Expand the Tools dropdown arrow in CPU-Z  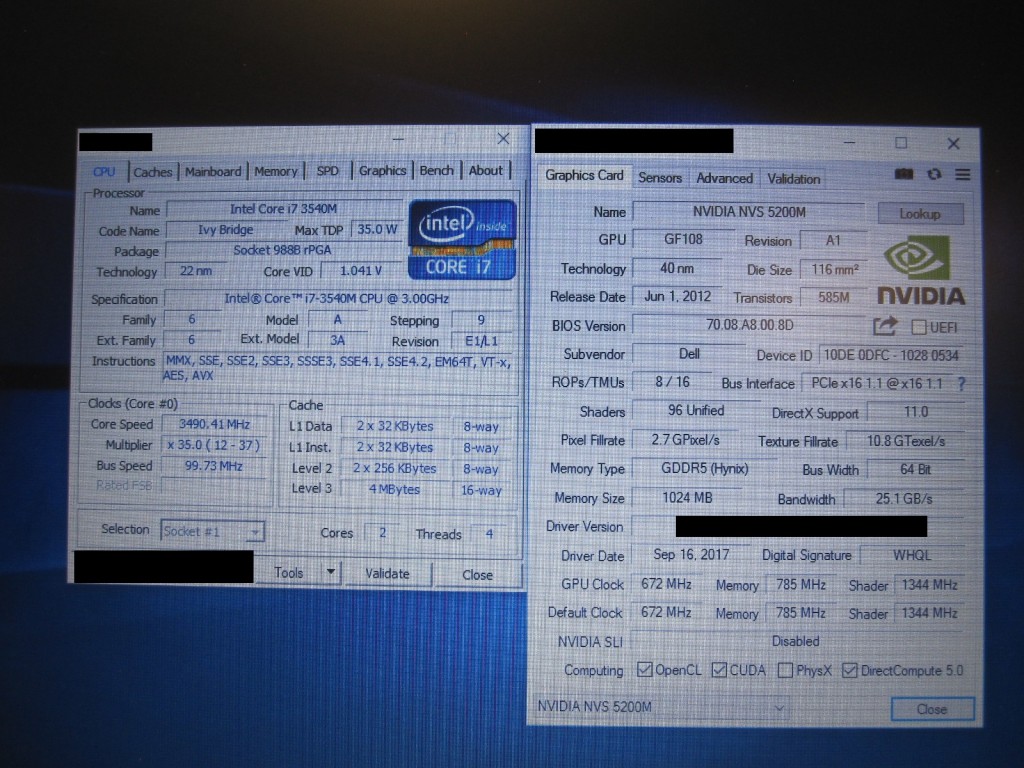(x=330, y=573)
